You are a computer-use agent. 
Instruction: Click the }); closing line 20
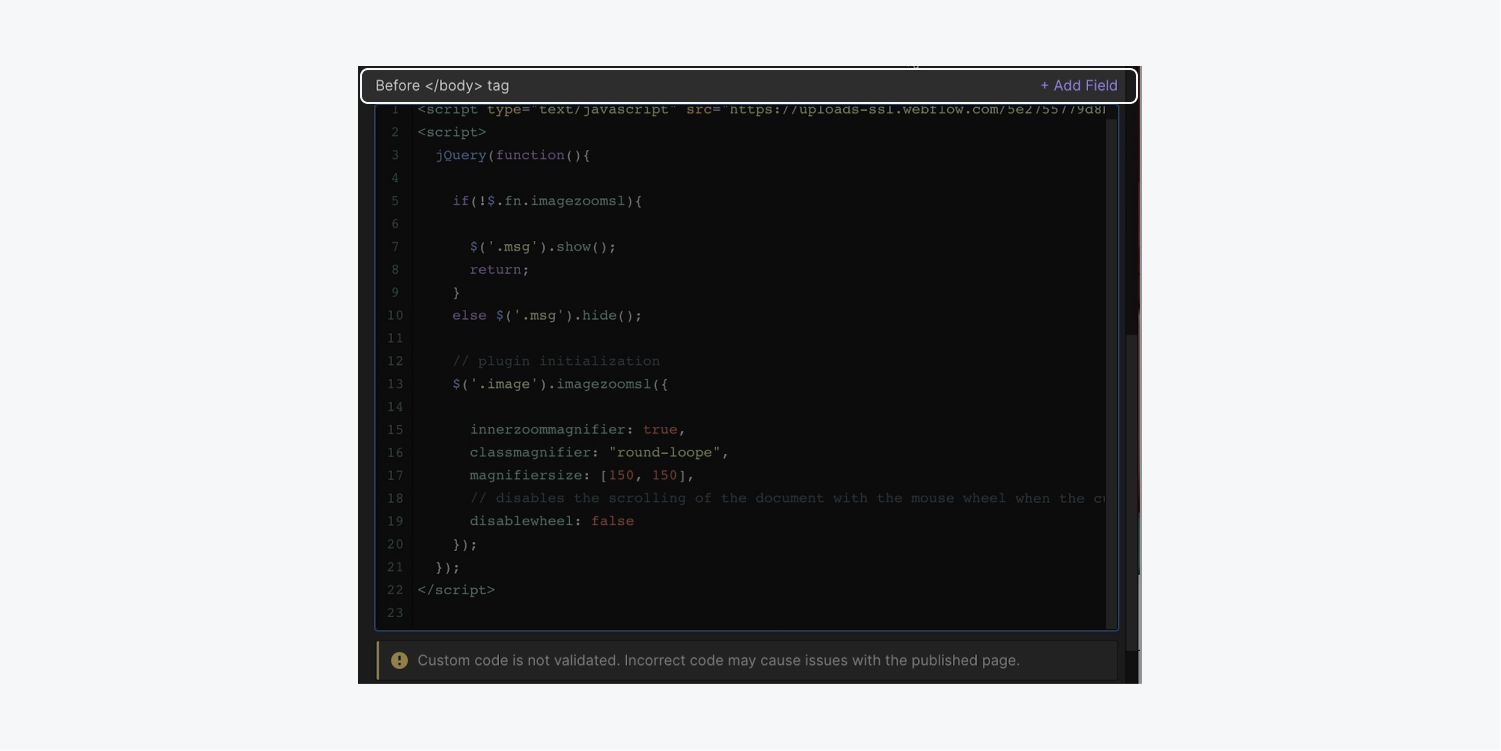pos(465,545)
